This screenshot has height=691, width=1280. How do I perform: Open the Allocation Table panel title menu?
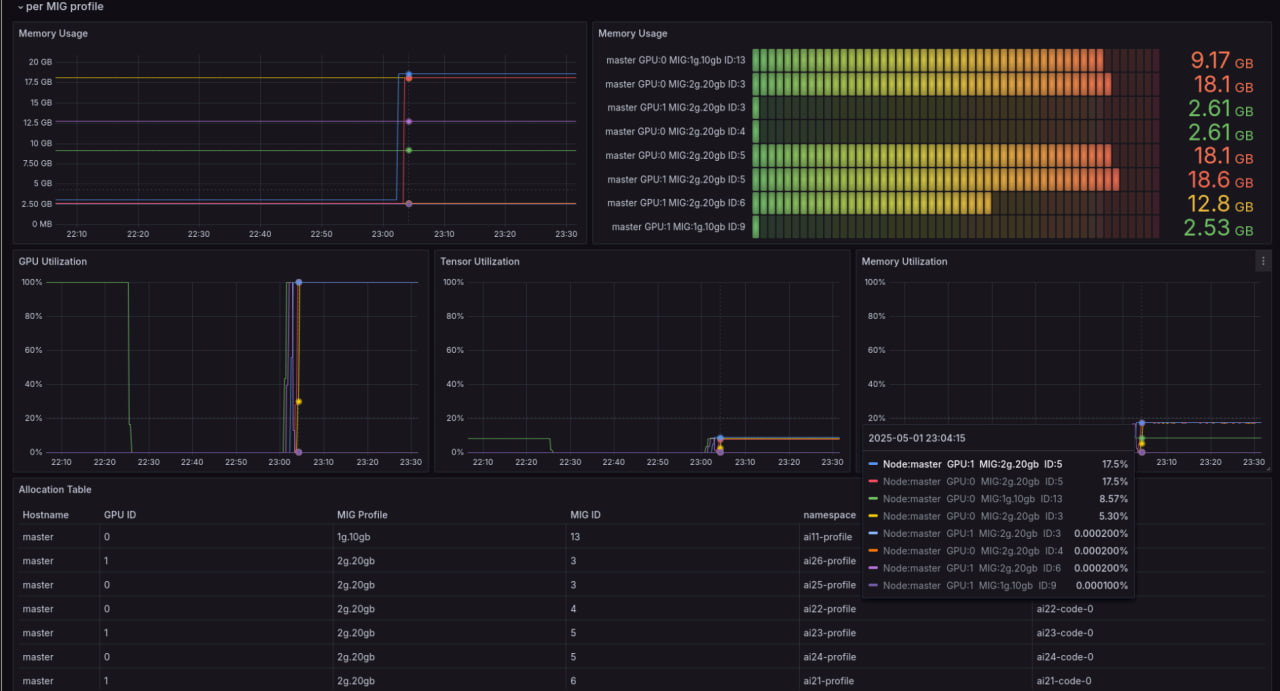(55, 490)
